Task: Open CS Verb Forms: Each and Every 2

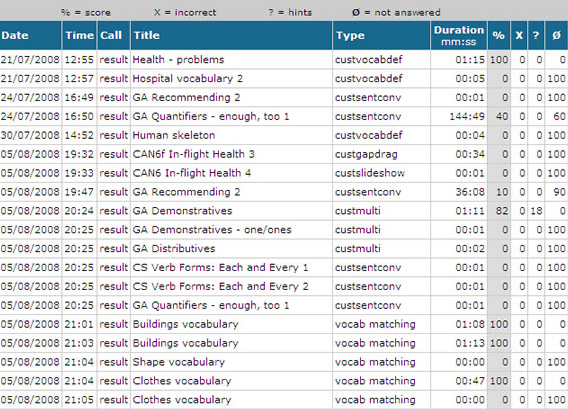Action: [x=220, y=286]
